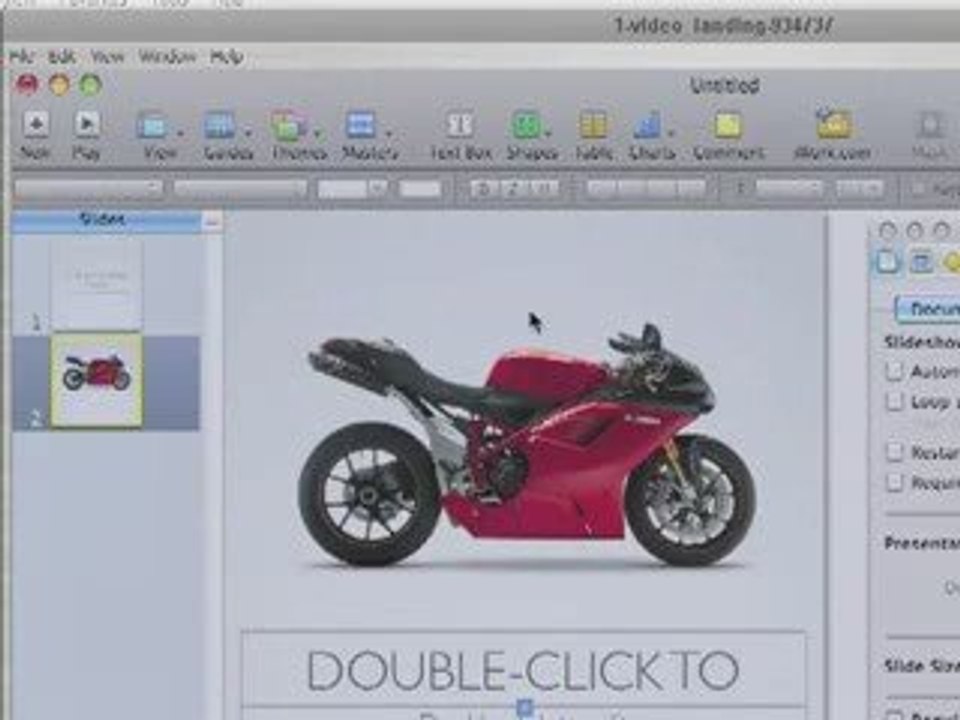Open the Document inspector icon
This screenshot has height=720, width=960.
tap(887, 262)
